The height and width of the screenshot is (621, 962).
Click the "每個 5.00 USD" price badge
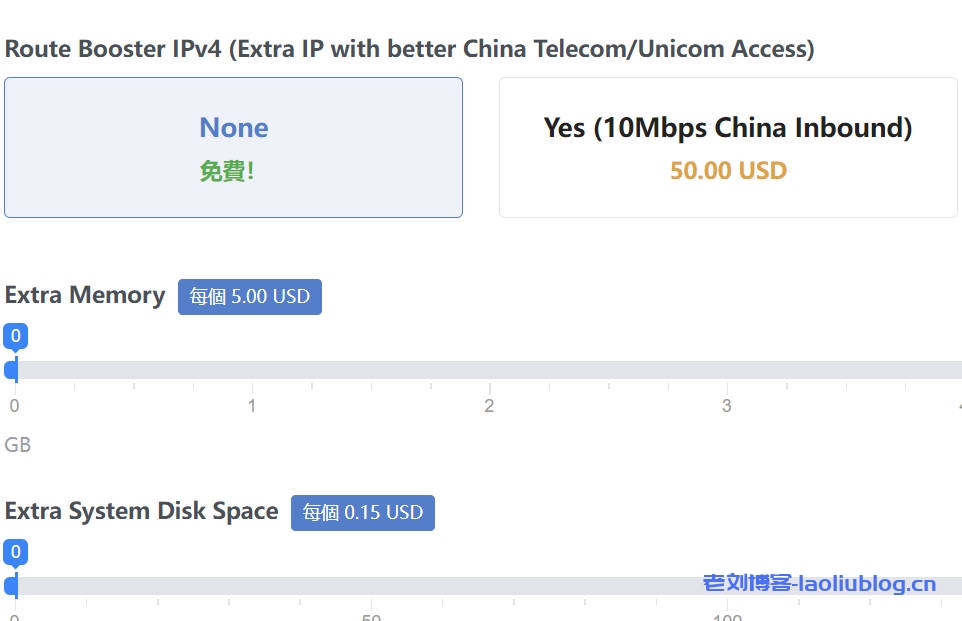point(249,296)
